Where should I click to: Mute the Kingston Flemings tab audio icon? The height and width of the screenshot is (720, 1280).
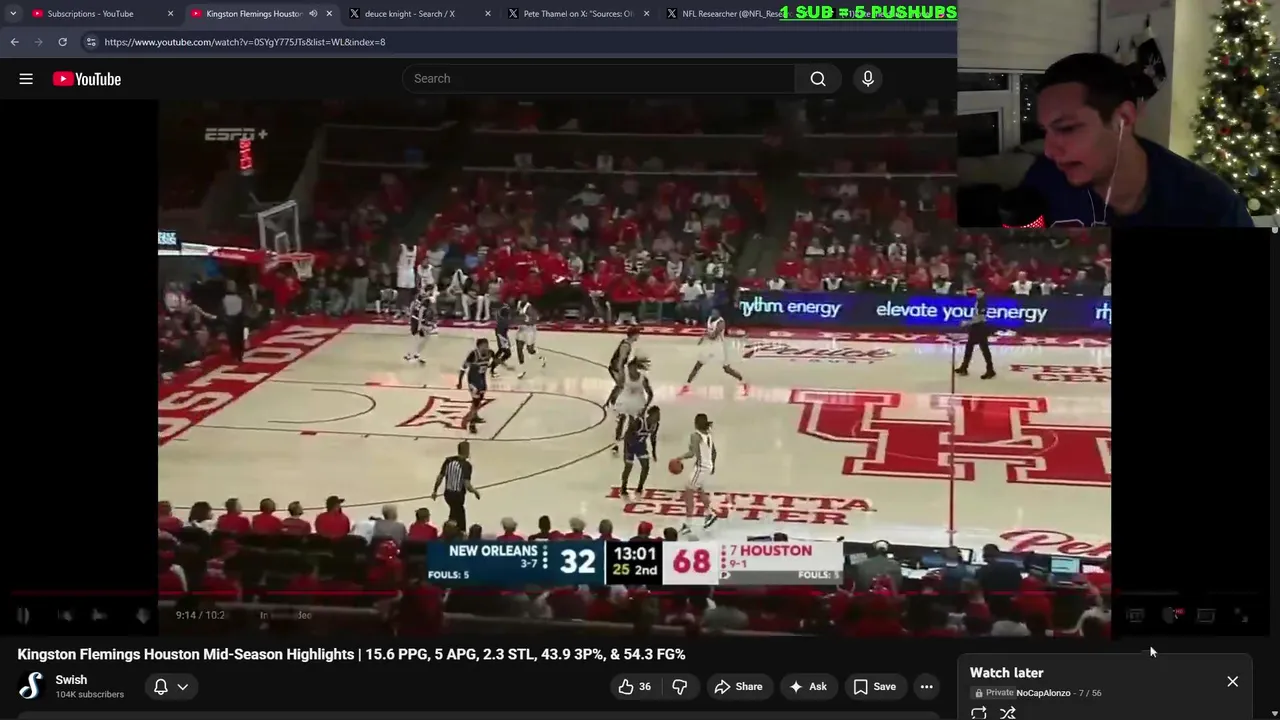[313, 14]
